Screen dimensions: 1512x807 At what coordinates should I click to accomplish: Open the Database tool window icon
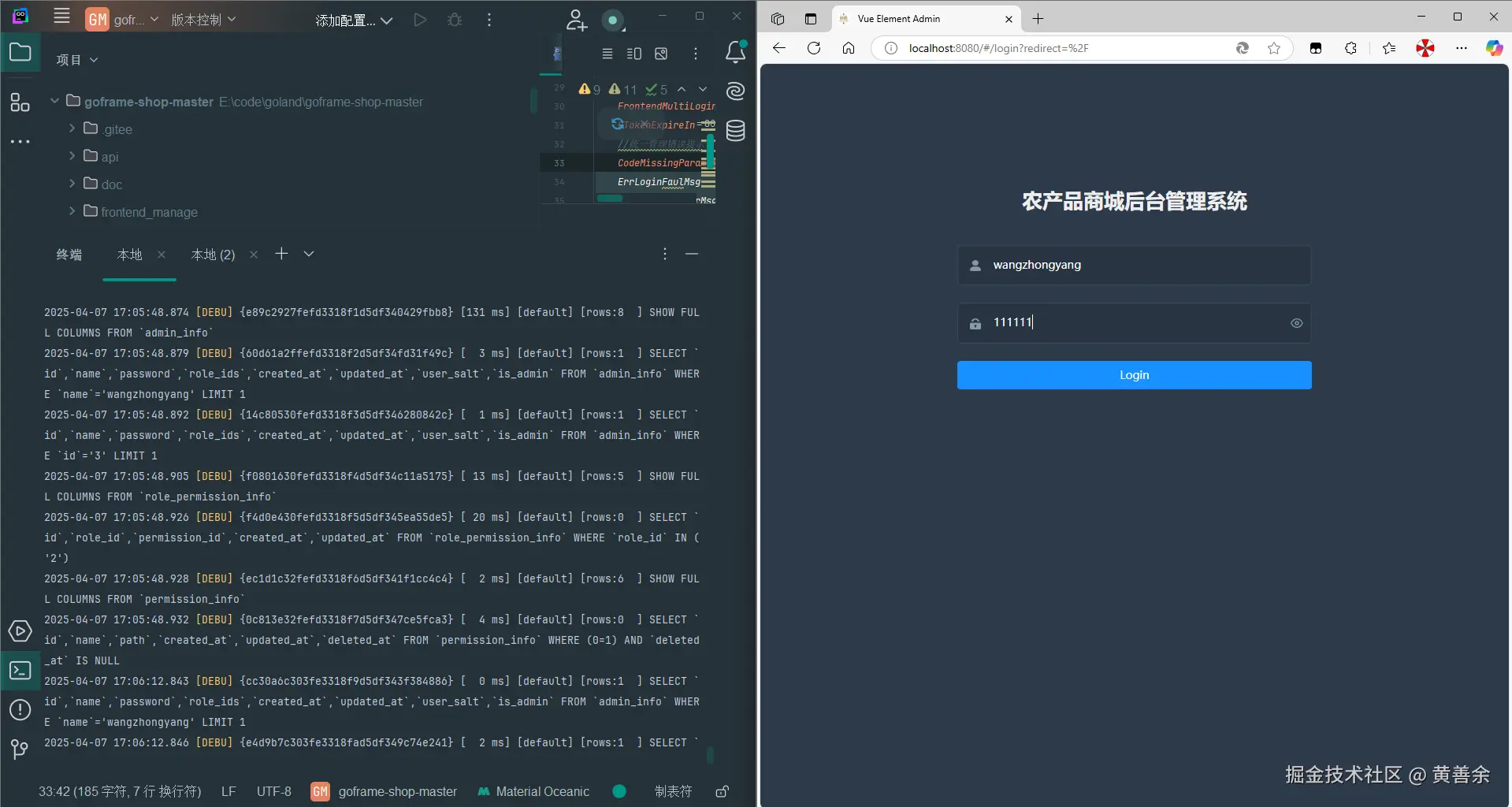[735, 130]
